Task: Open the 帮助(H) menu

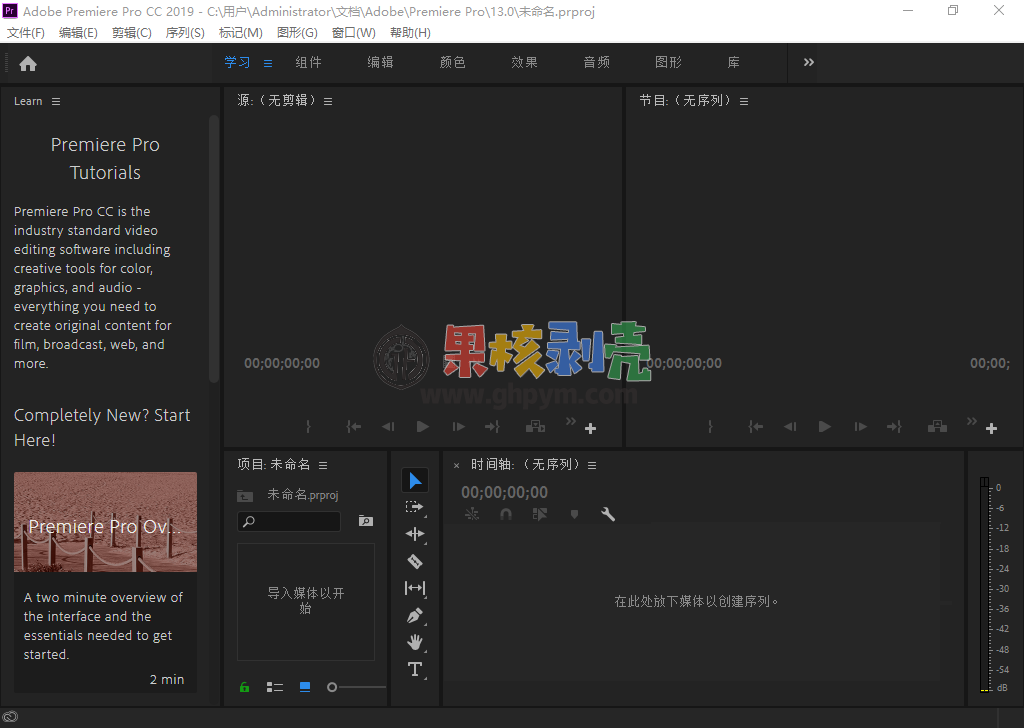Action: point(410,33)
